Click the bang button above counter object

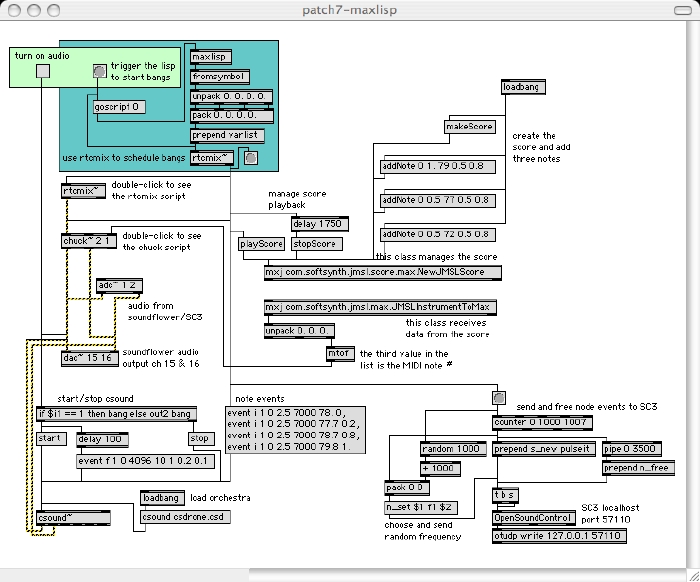(499, 398)
